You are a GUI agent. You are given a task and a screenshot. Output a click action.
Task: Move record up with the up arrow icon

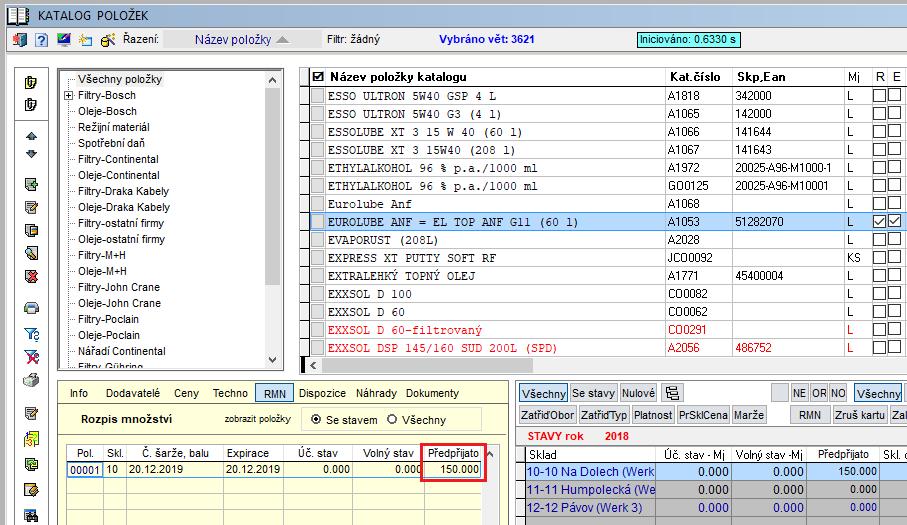coord(31,136)
